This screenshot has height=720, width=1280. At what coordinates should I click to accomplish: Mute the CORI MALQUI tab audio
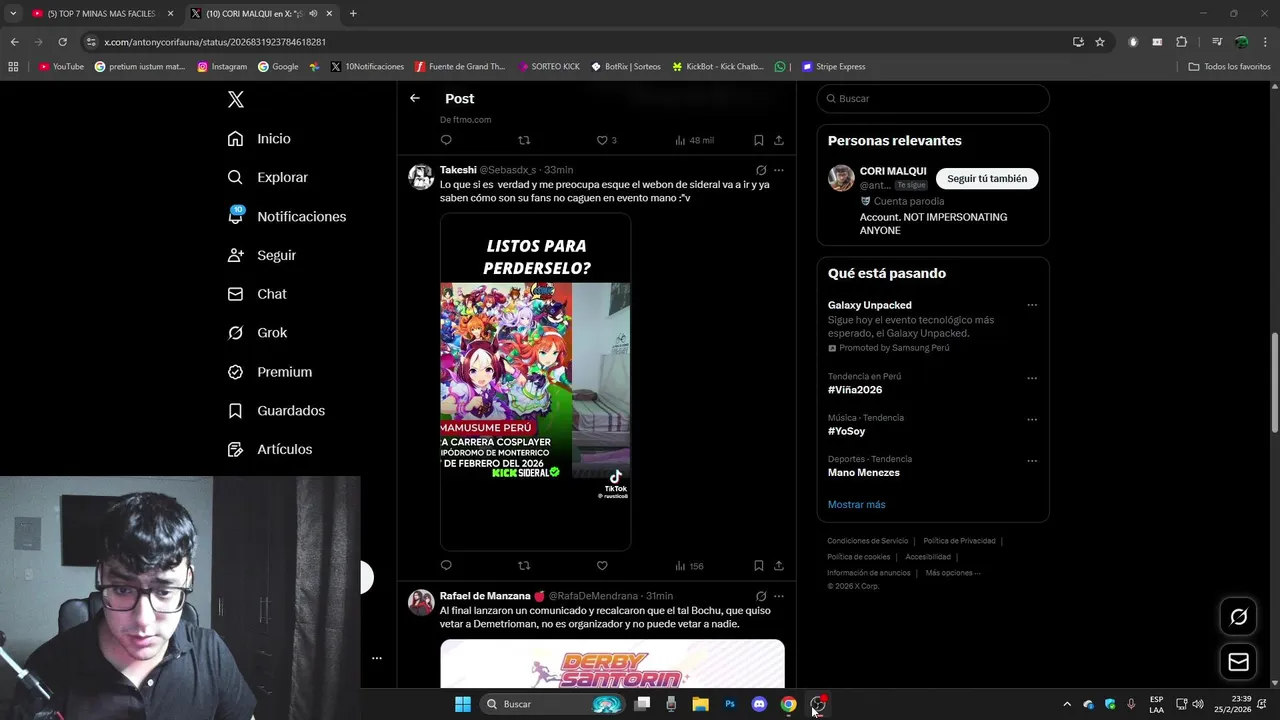tap(313, 14)
